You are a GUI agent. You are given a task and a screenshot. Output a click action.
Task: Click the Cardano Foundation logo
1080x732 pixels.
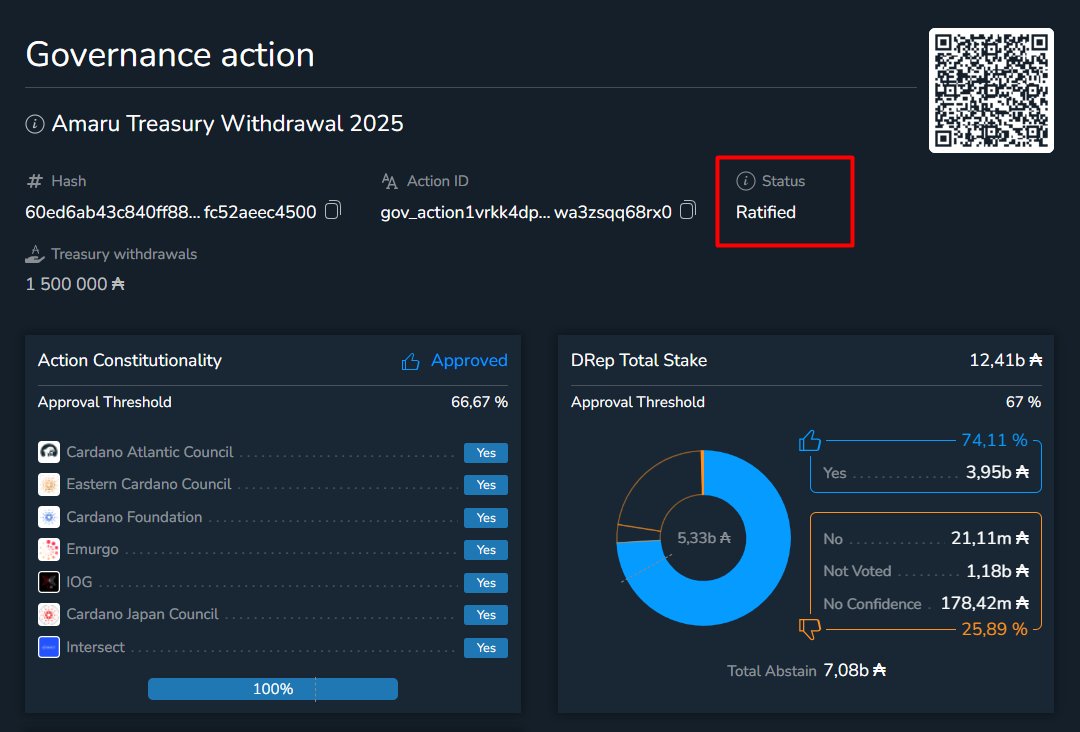point(49,516)
